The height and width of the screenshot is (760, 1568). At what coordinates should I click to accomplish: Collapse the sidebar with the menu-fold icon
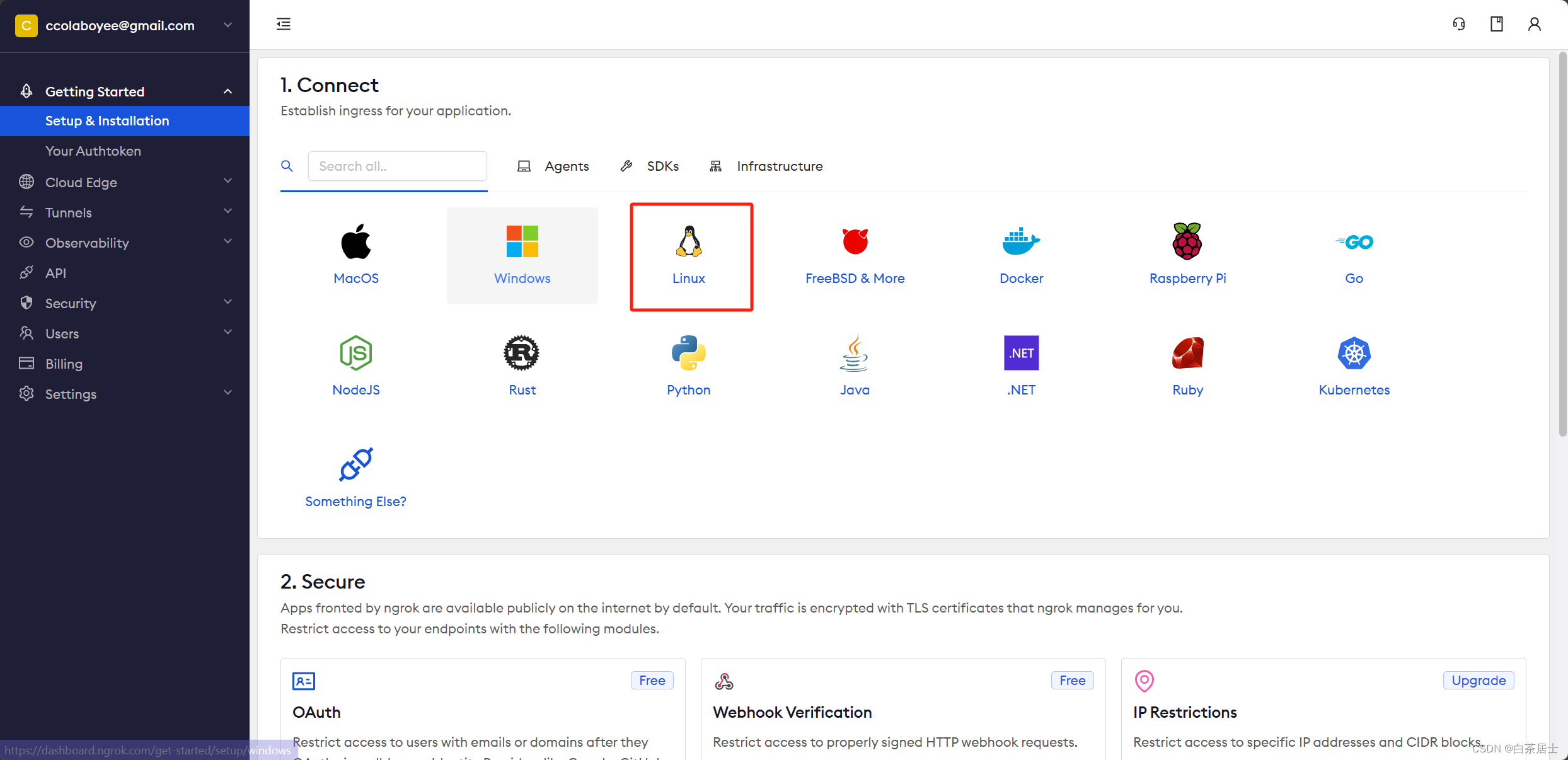[x=284, y=24]
